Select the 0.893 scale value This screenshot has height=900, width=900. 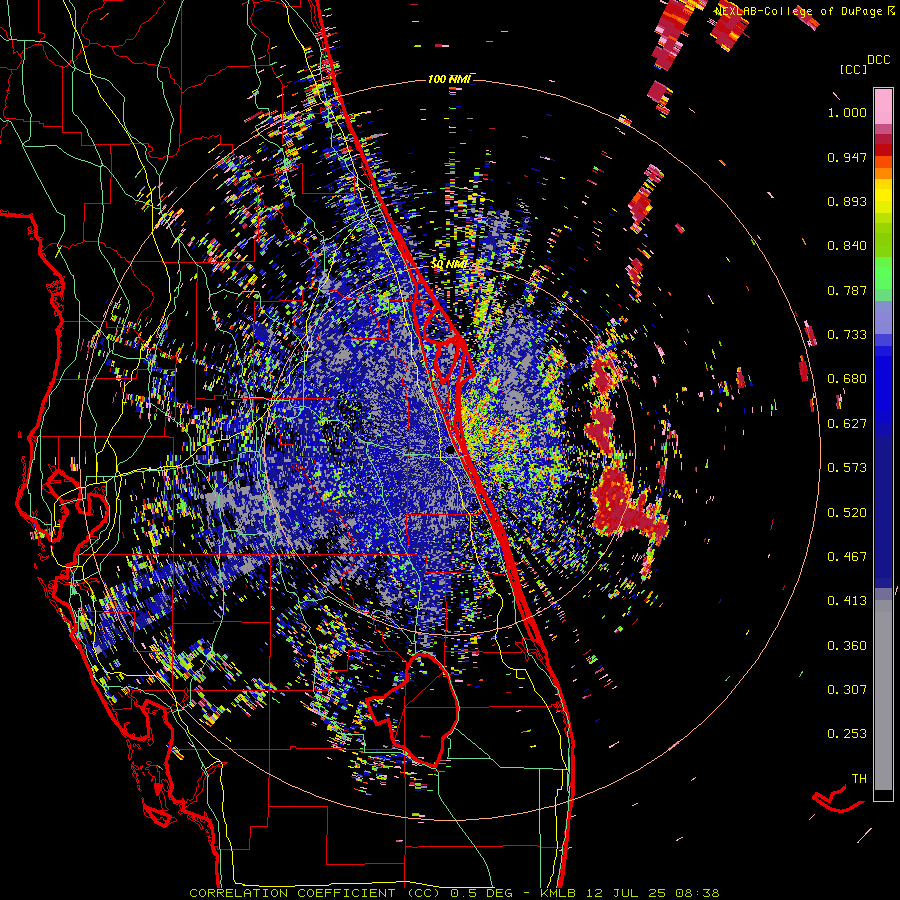[847, 201]
